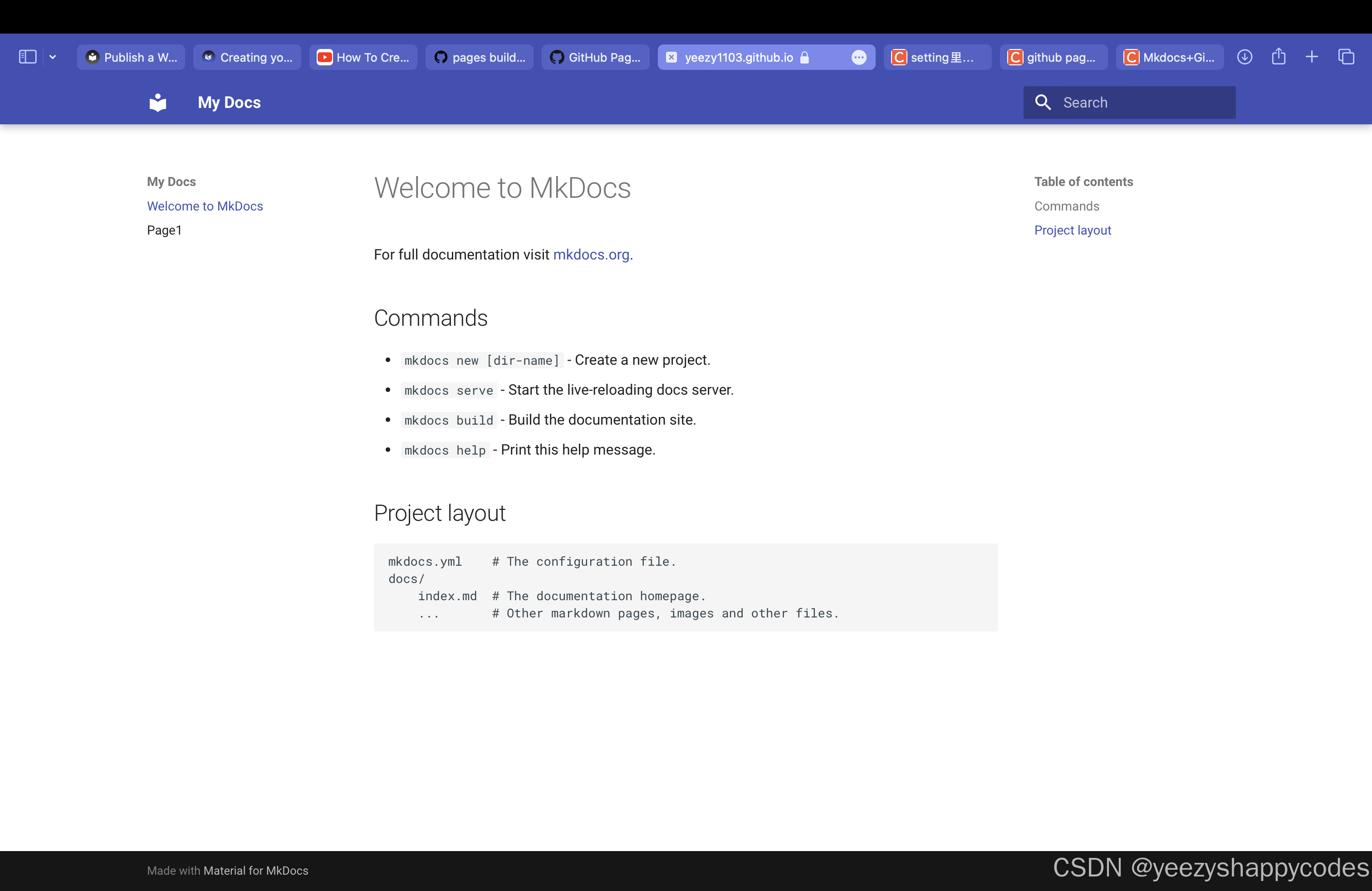The image size is (1372, 891).
Task: Open the mkdocs.org link
Action: click(591, 254)
